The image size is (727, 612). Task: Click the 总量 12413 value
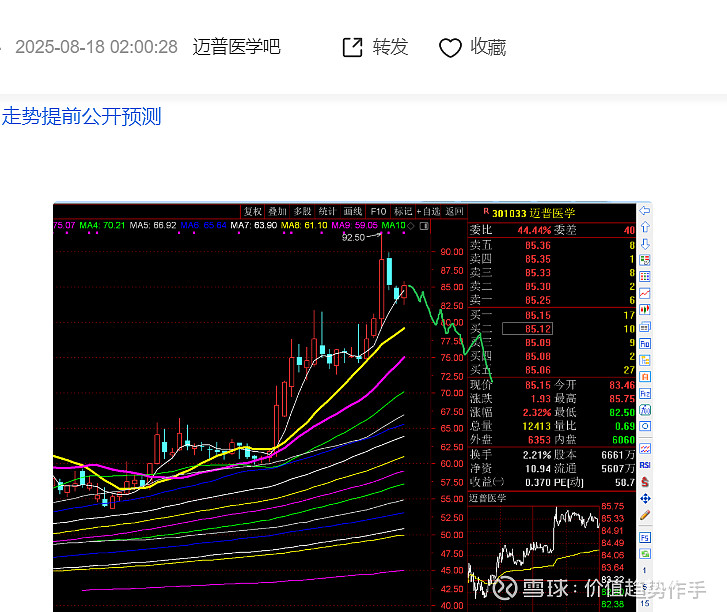pyautogui.click(x=537, y=426)
